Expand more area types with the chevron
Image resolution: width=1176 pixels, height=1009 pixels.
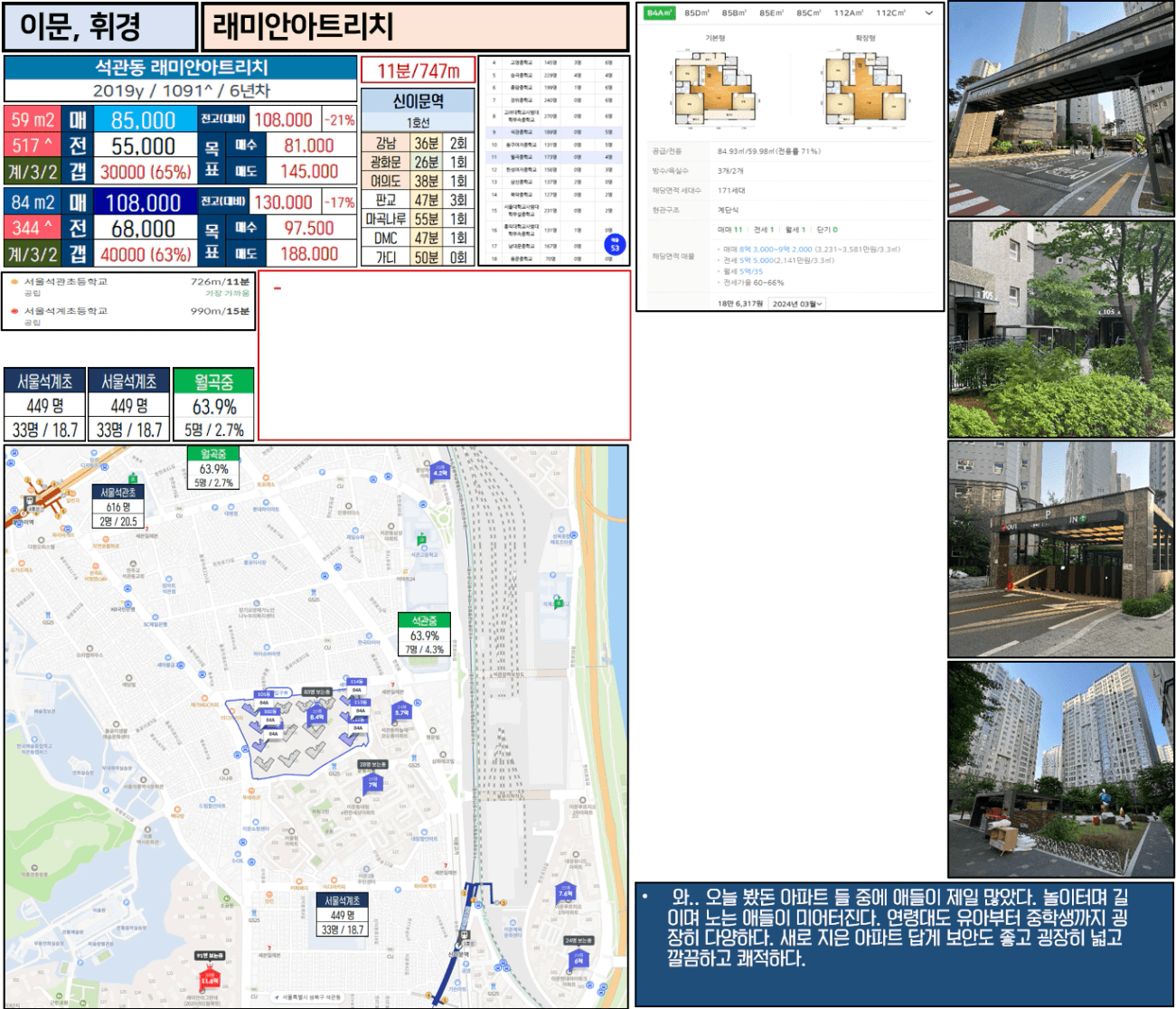tap(928, 14)
